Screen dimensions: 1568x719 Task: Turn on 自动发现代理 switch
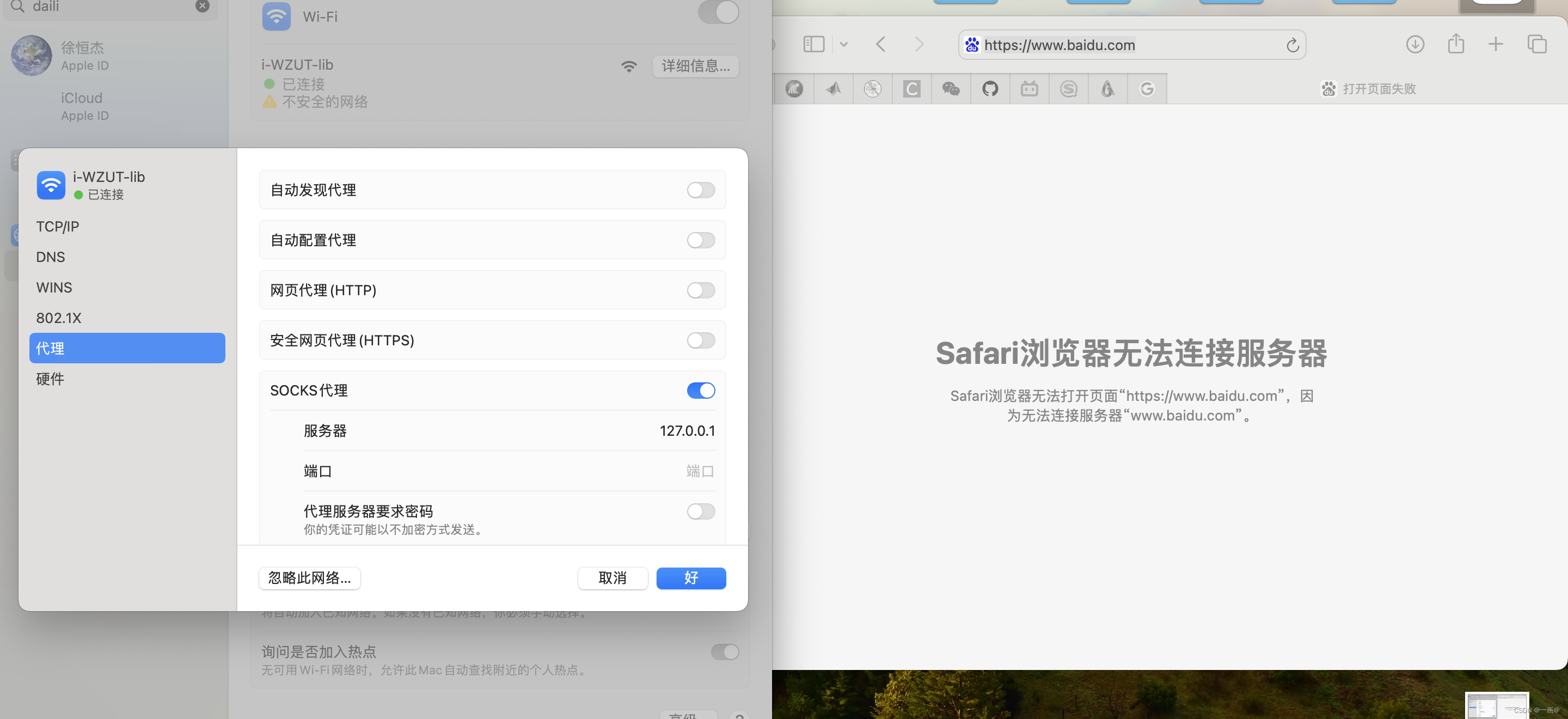tap(701, 190)
